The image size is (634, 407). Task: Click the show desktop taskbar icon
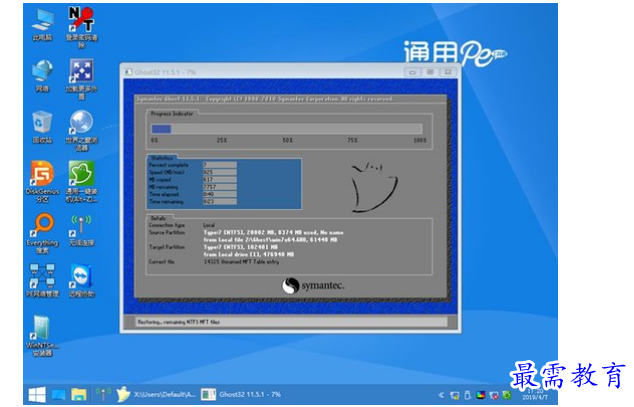(x=59, y=394)
